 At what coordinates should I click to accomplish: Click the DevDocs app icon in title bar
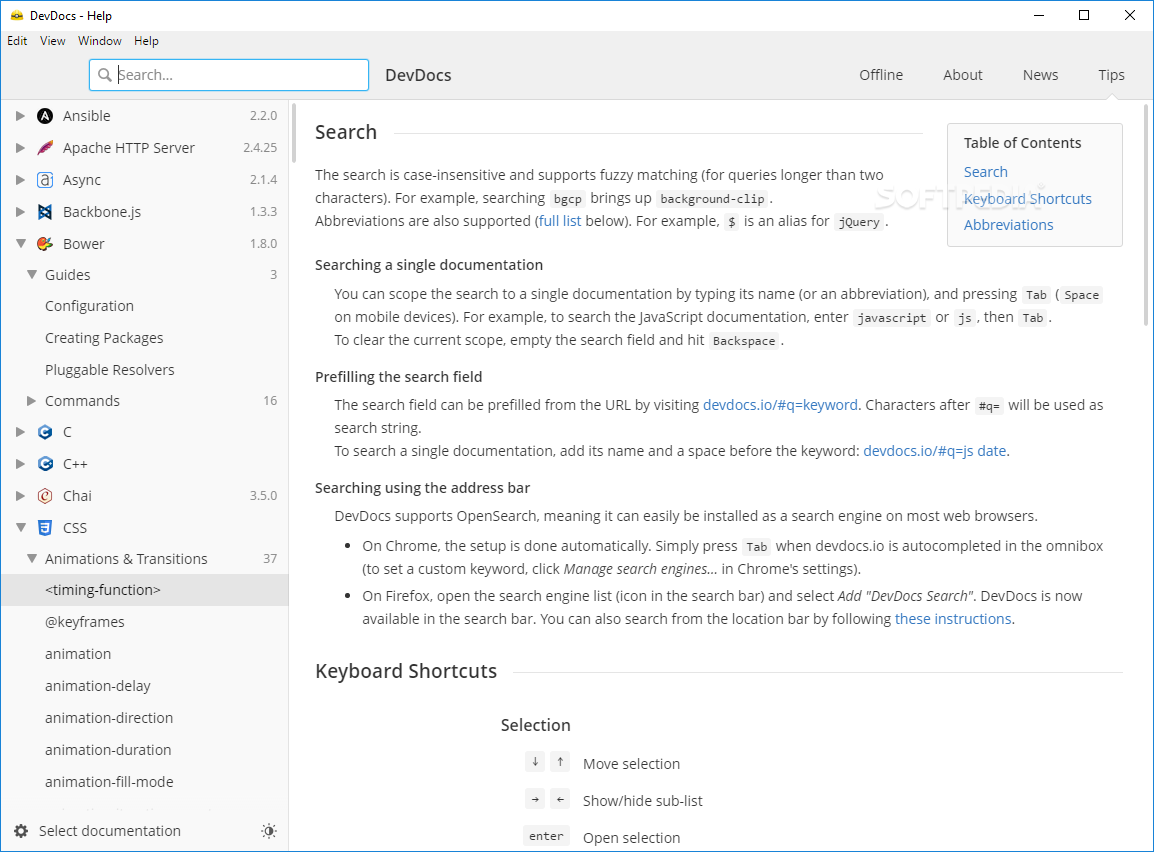pos(16,15)
